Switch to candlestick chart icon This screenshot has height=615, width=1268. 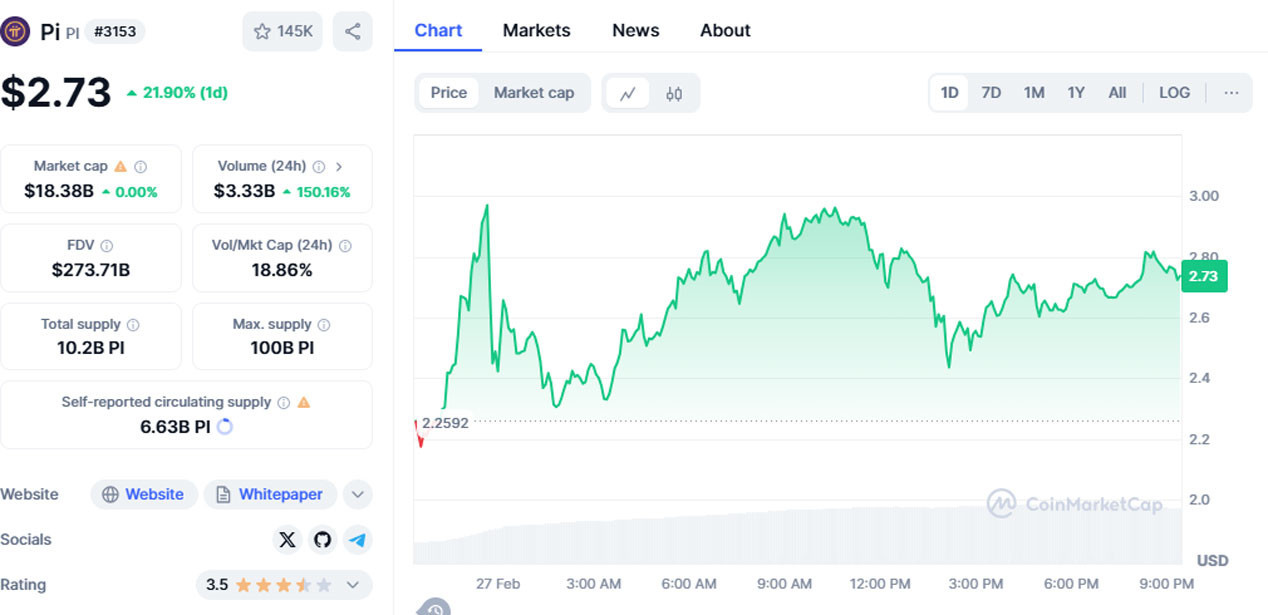coord(674,93)
